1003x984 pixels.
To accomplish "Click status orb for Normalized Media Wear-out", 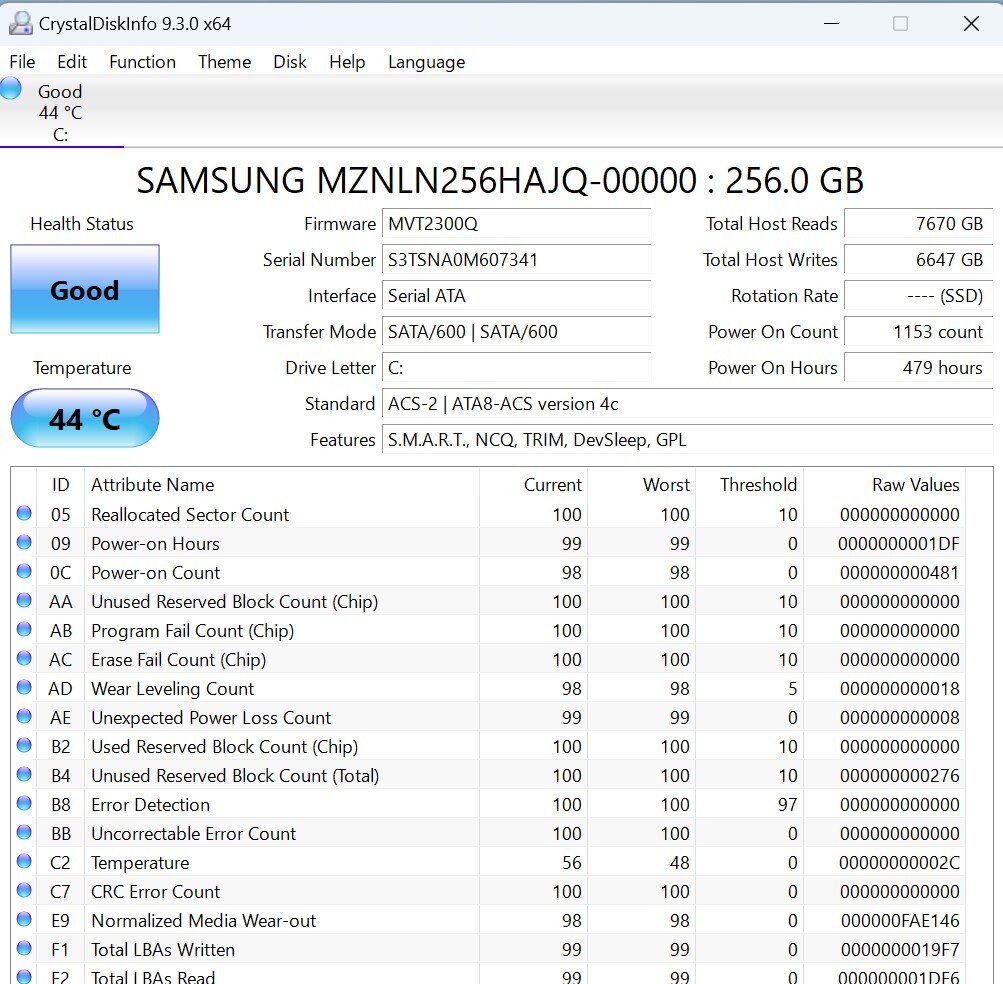I will tap(24, 919).
